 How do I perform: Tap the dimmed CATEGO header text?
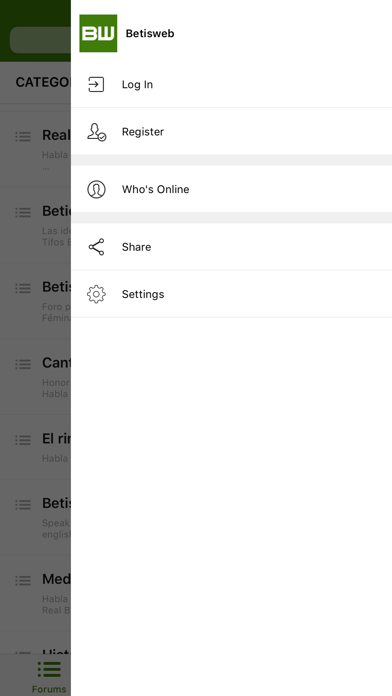(43, 82)
